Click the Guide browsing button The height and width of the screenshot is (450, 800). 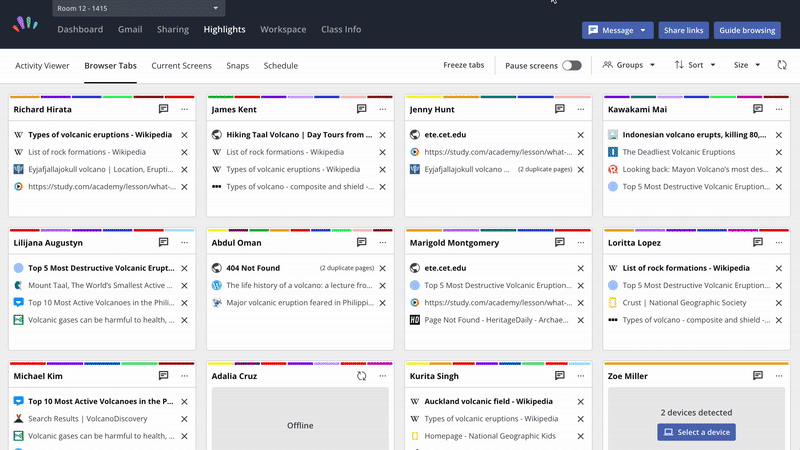(747, 31)
